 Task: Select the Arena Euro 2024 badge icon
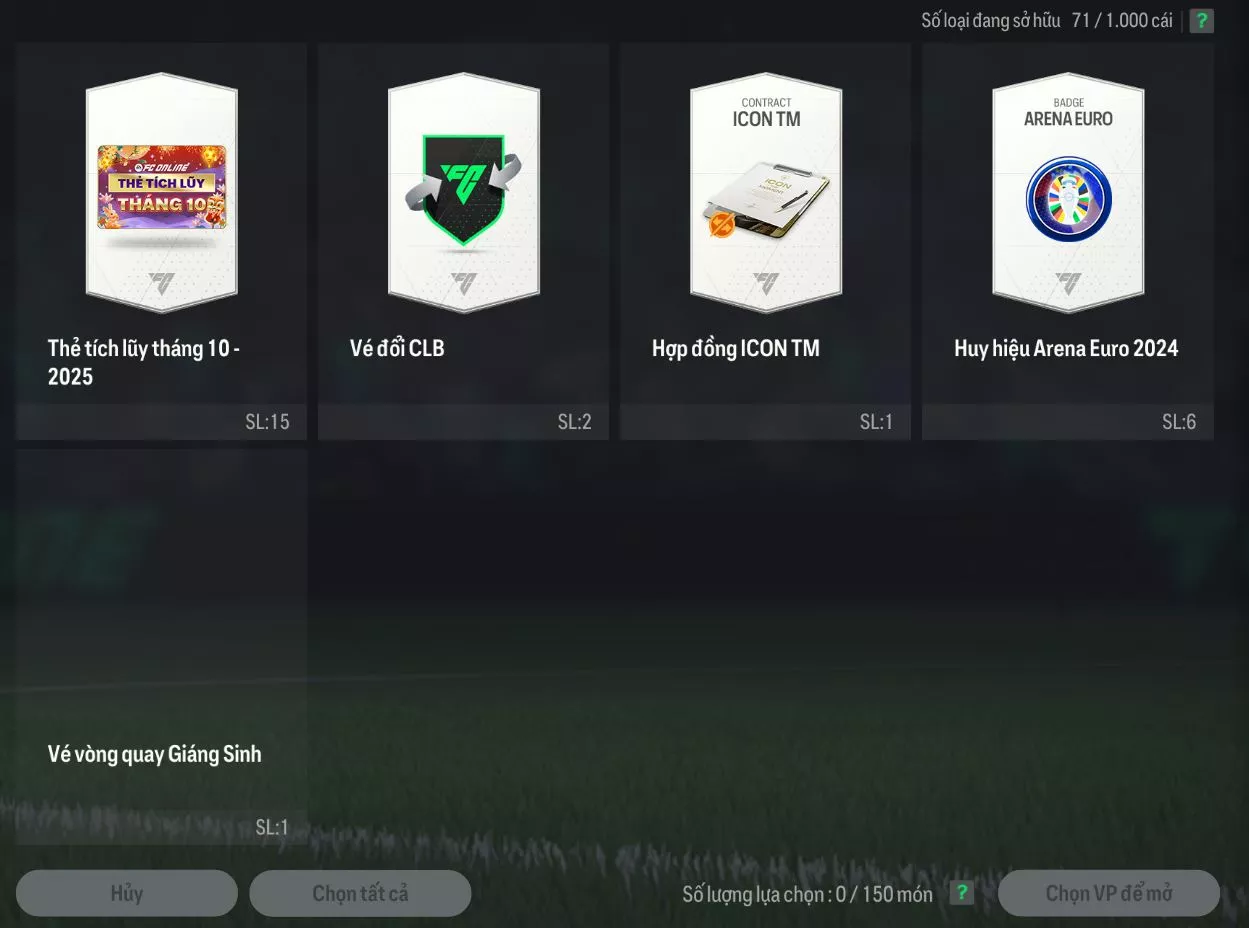[x=1068, y=200]
